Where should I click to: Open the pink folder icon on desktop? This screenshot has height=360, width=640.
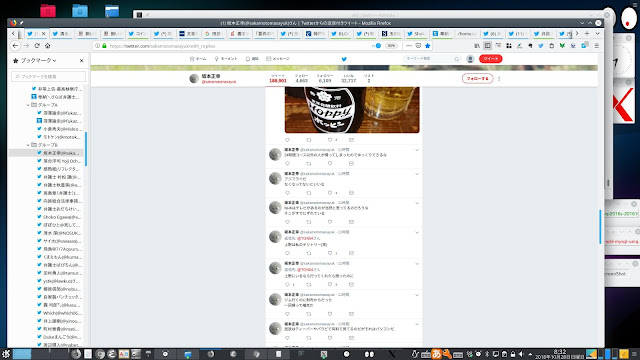[x=48, y=11]
